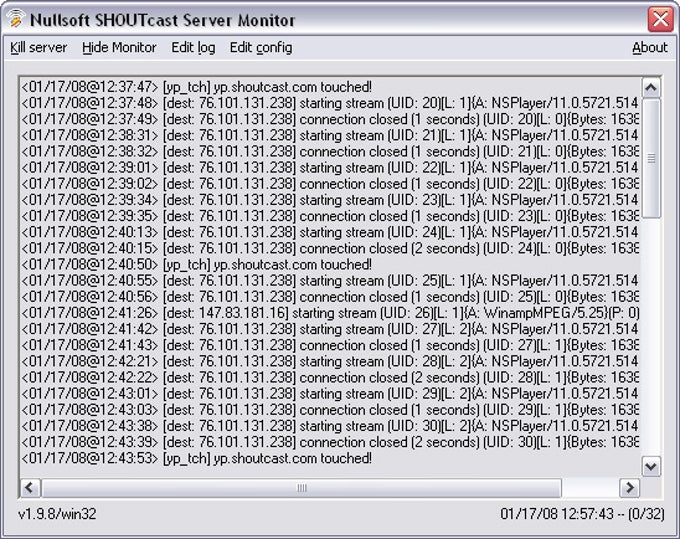Open the Edit log menu item

point(193,47)
